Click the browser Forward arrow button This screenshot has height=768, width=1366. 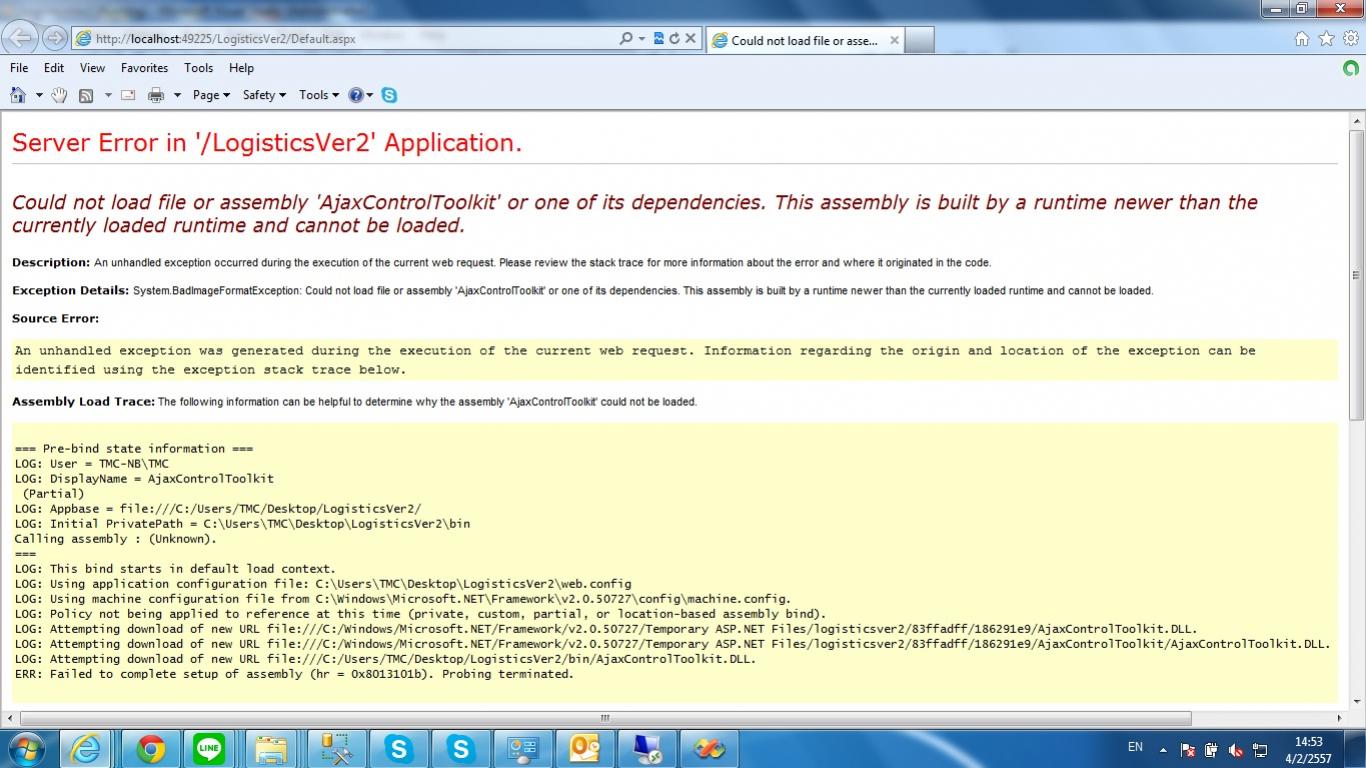point(55,38)
